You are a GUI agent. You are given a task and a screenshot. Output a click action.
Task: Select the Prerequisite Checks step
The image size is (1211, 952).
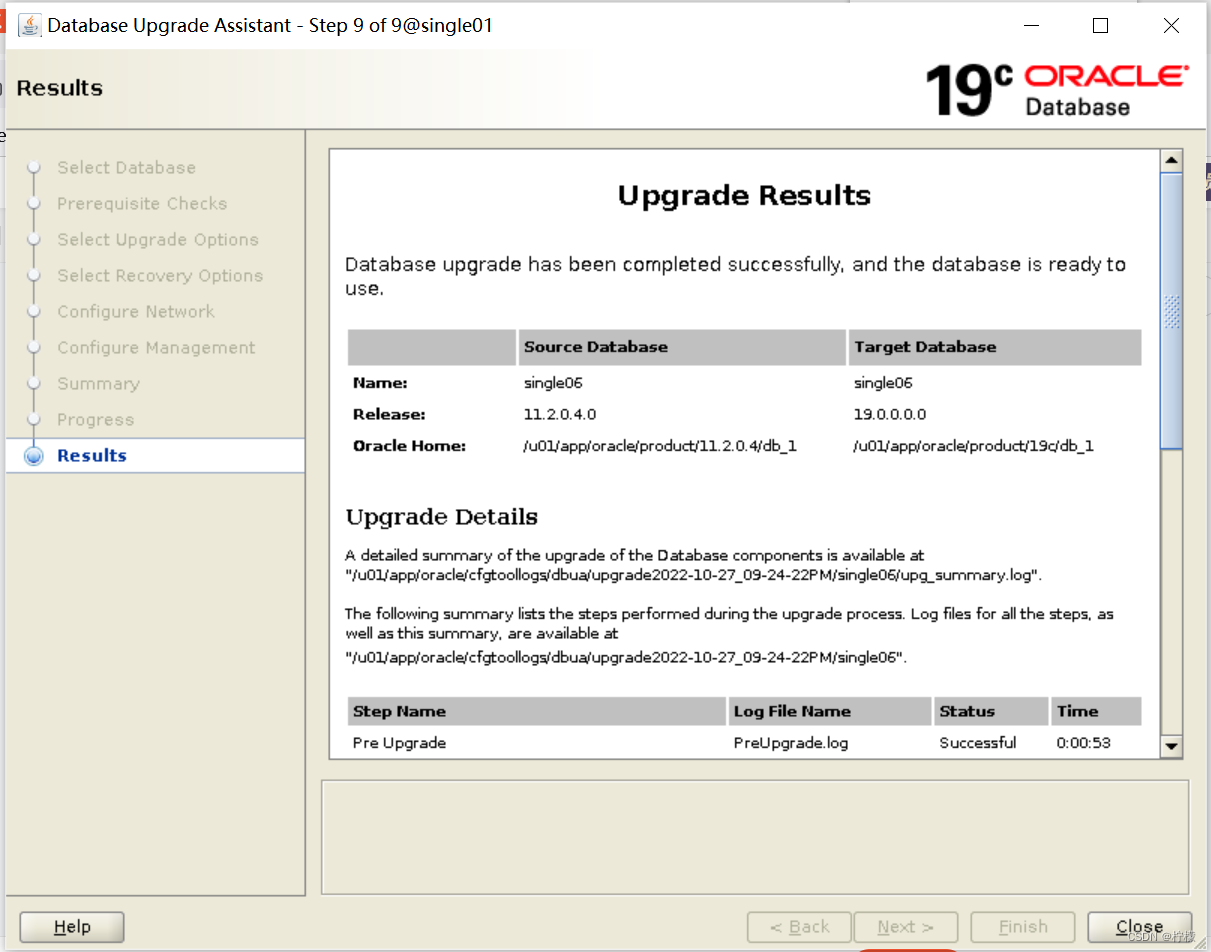point(142,203)
